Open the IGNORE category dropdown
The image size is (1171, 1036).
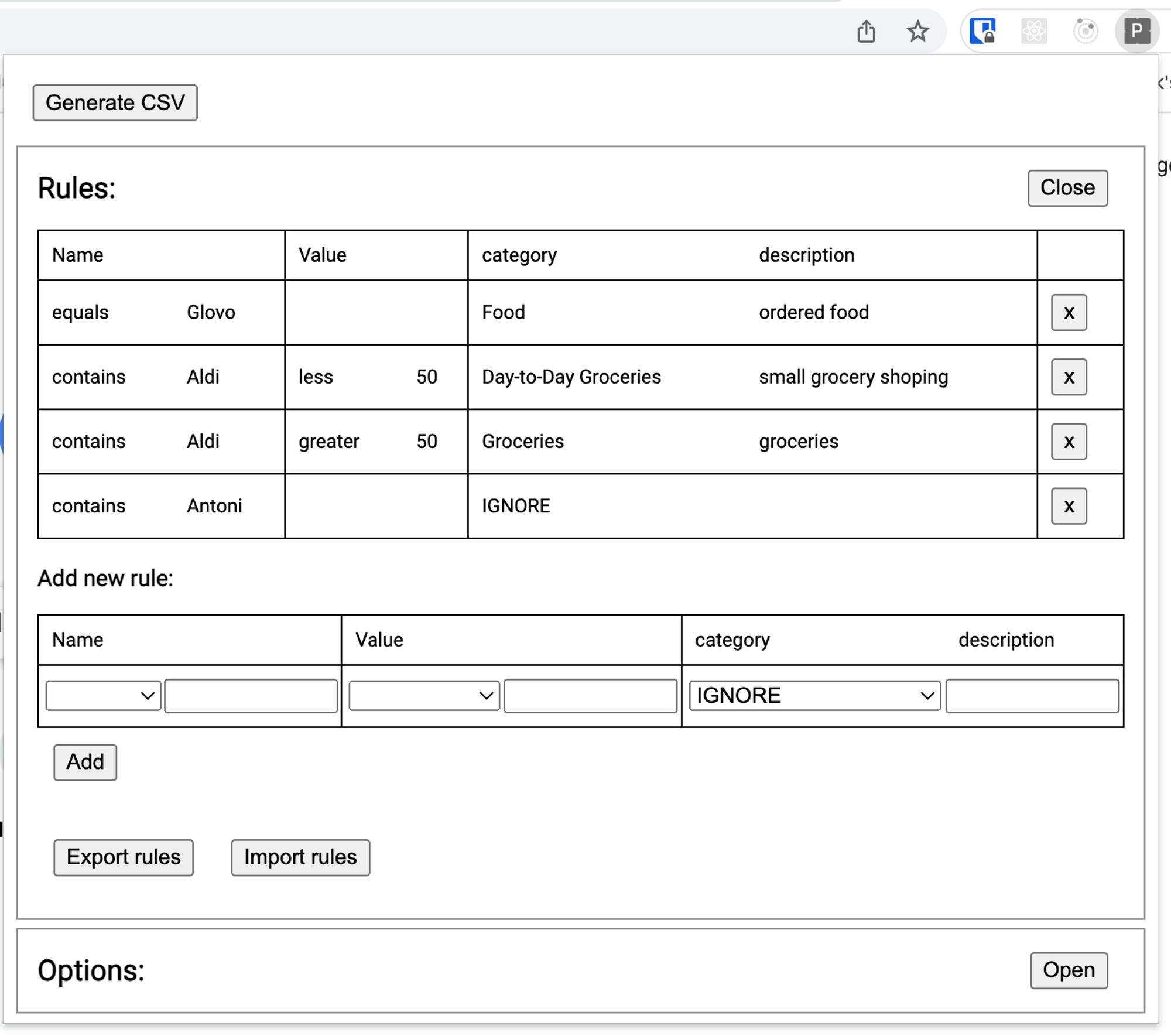coord(815,696)
